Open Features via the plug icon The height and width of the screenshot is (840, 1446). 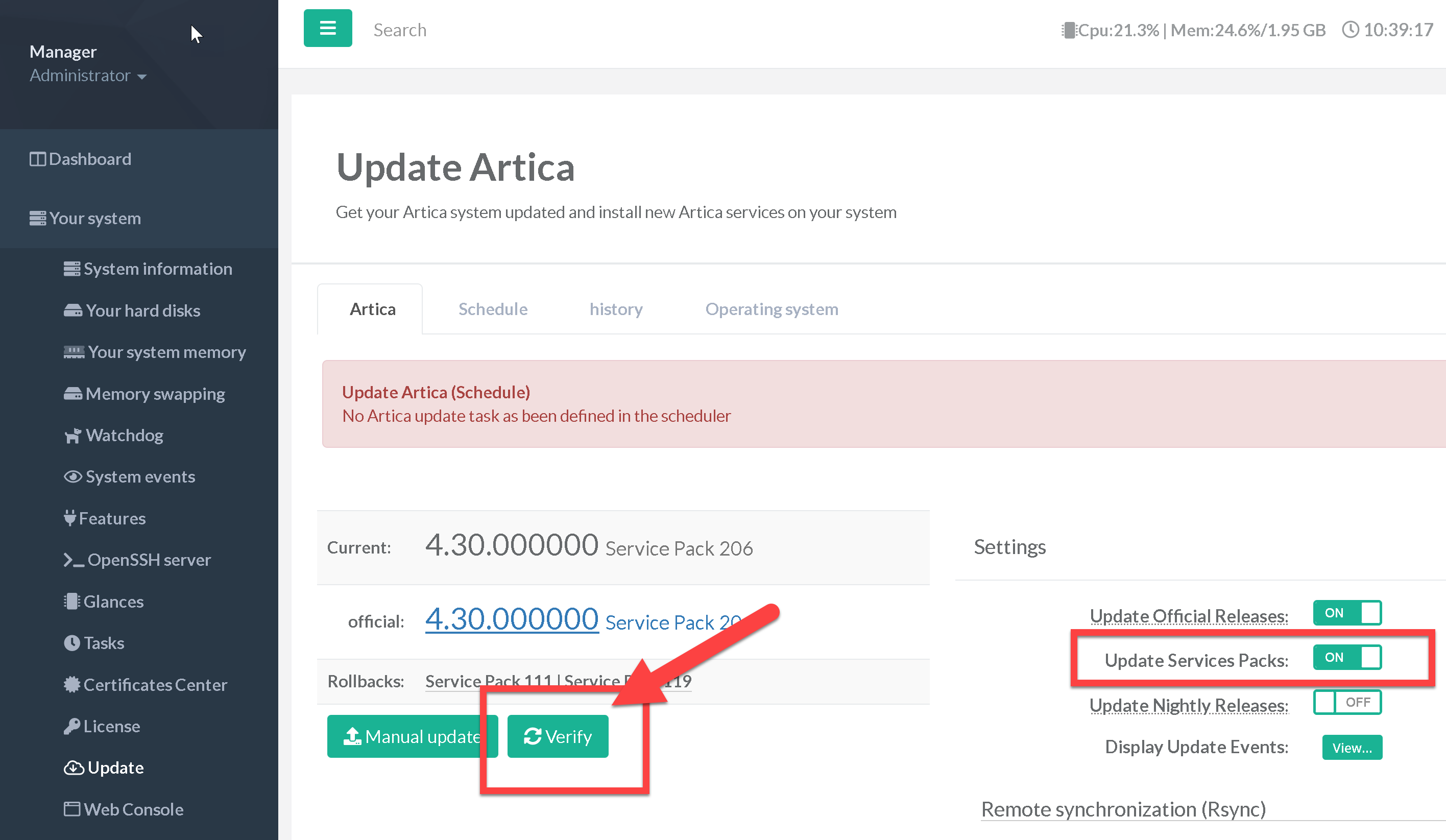(69, 518)
